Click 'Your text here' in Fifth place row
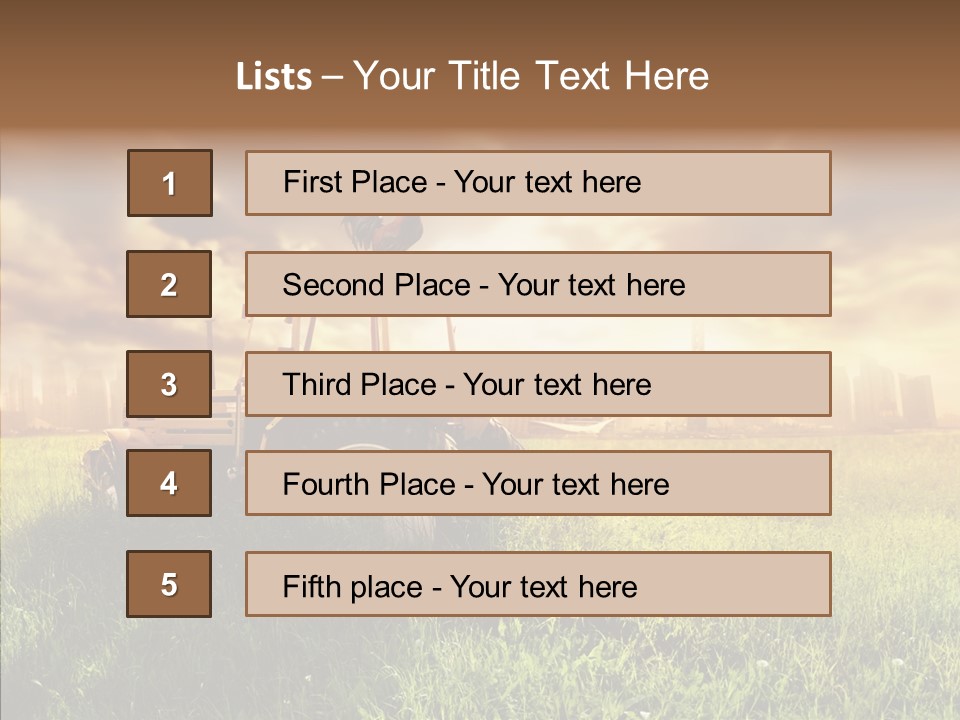Image resolution: width=960 pixels, height=720 pixels. tap(543, 586)
